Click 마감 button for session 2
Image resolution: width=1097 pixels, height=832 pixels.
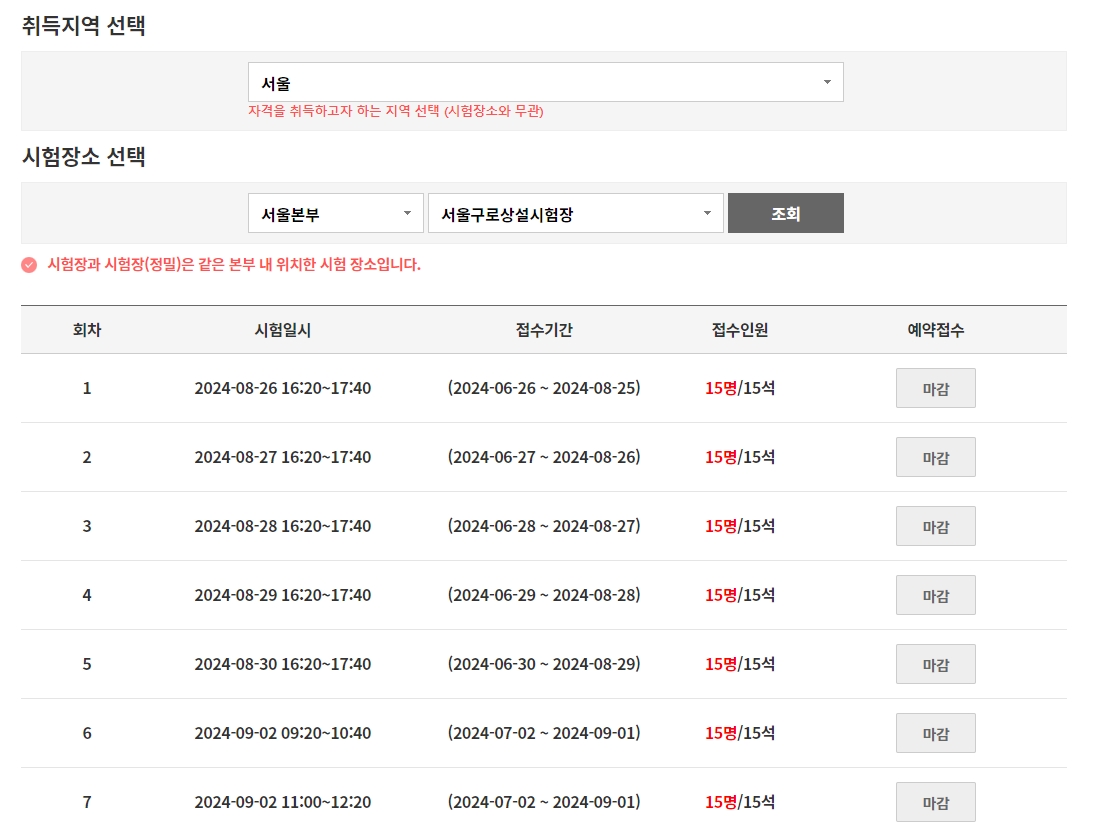(935, 458)
